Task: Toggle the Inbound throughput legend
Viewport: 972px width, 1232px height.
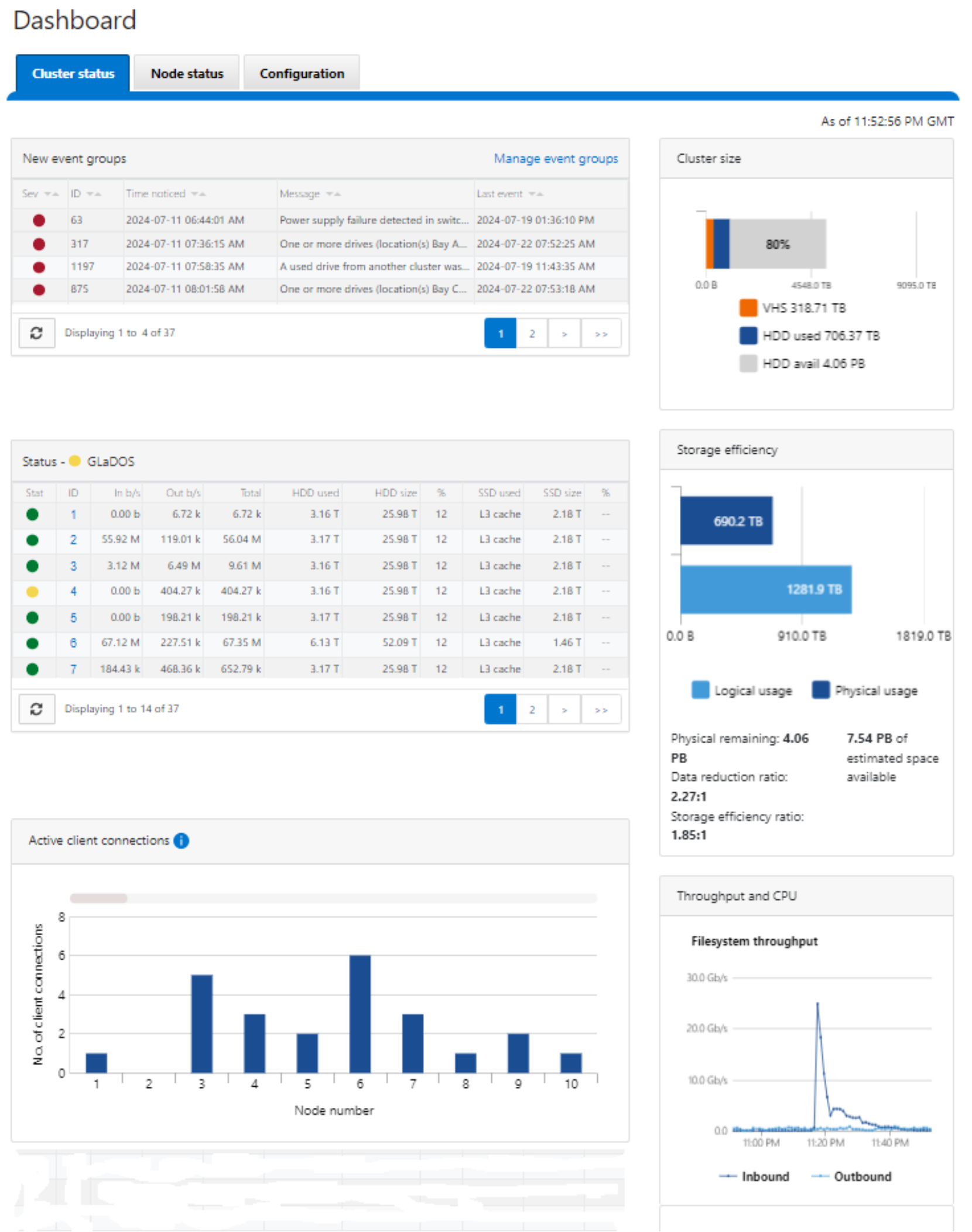Action: point(754,1176)
